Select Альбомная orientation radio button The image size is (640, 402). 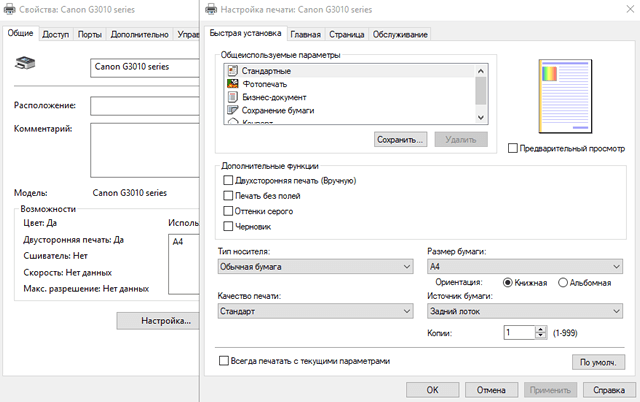563,282
